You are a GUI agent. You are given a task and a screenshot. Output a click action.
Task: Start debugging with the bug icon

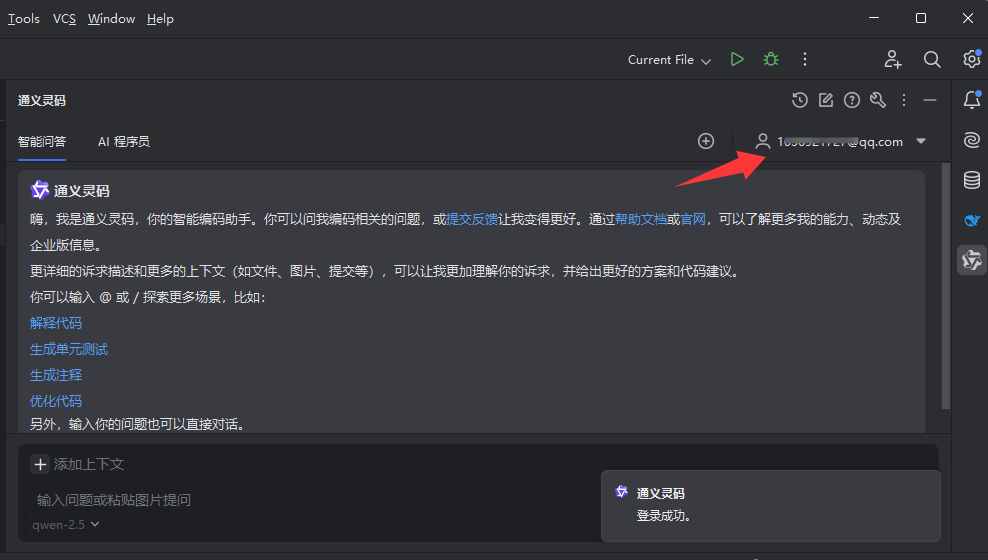click(x=771, y=60)
